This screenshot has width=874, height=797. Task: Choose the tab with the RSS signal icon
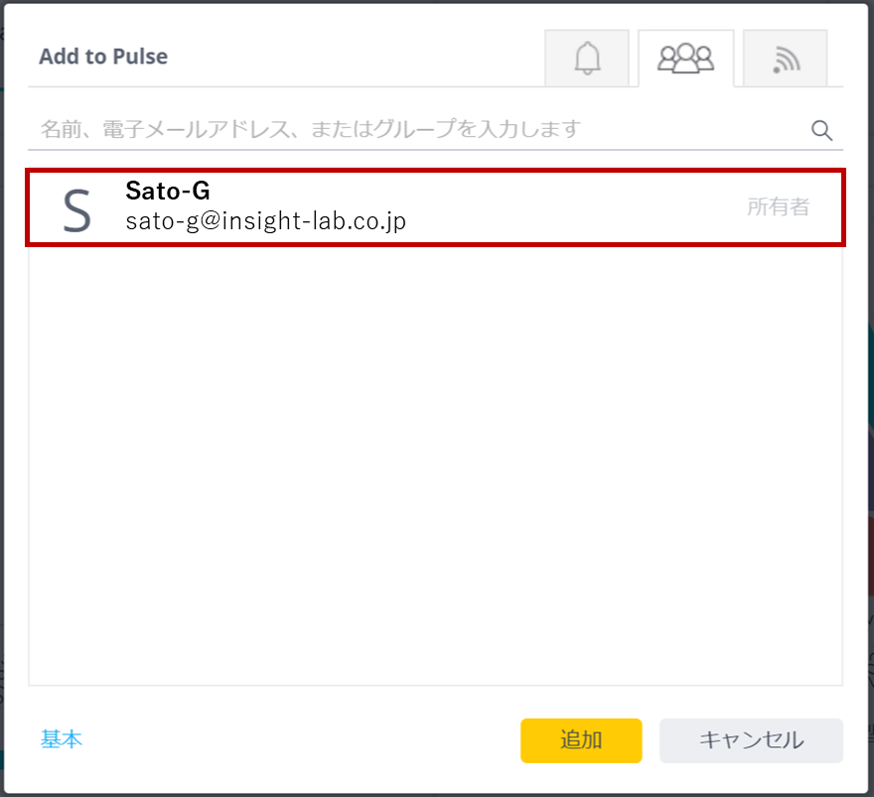click(785, 58)
